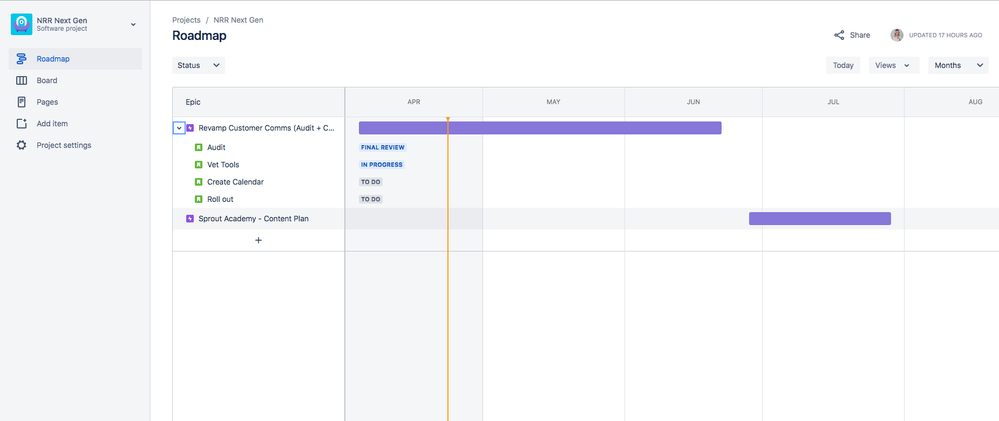Open the Views dropdown

(894, 65)
